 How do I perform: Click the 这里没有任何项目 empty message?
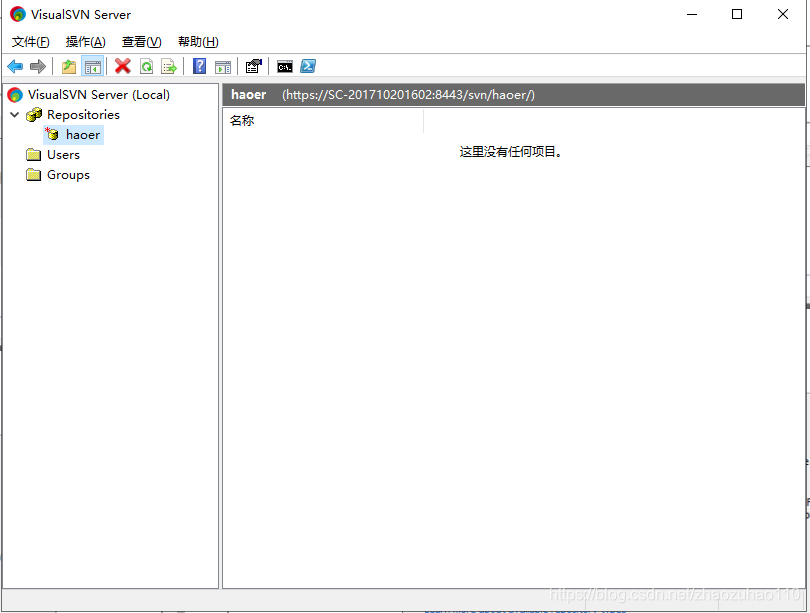[x=510, y=152]
